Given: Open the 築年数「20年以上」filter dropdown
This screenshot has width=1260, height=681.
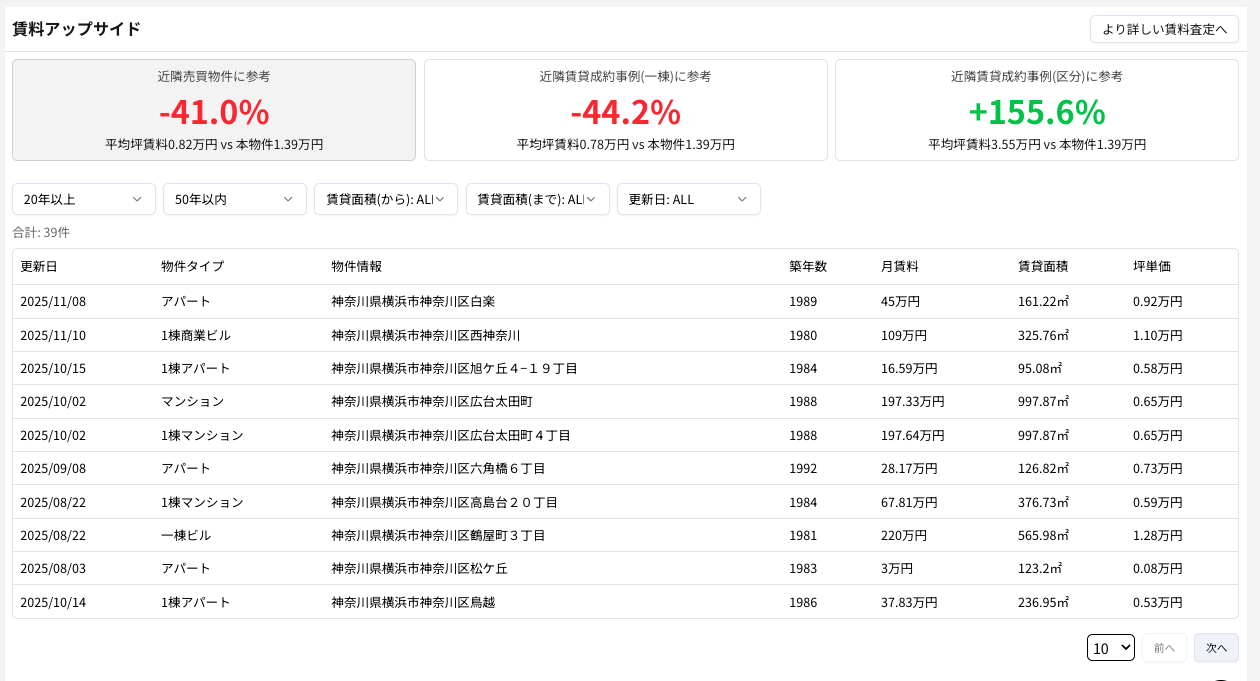Looking at the screenshot, I should click(x=83, y=199).
